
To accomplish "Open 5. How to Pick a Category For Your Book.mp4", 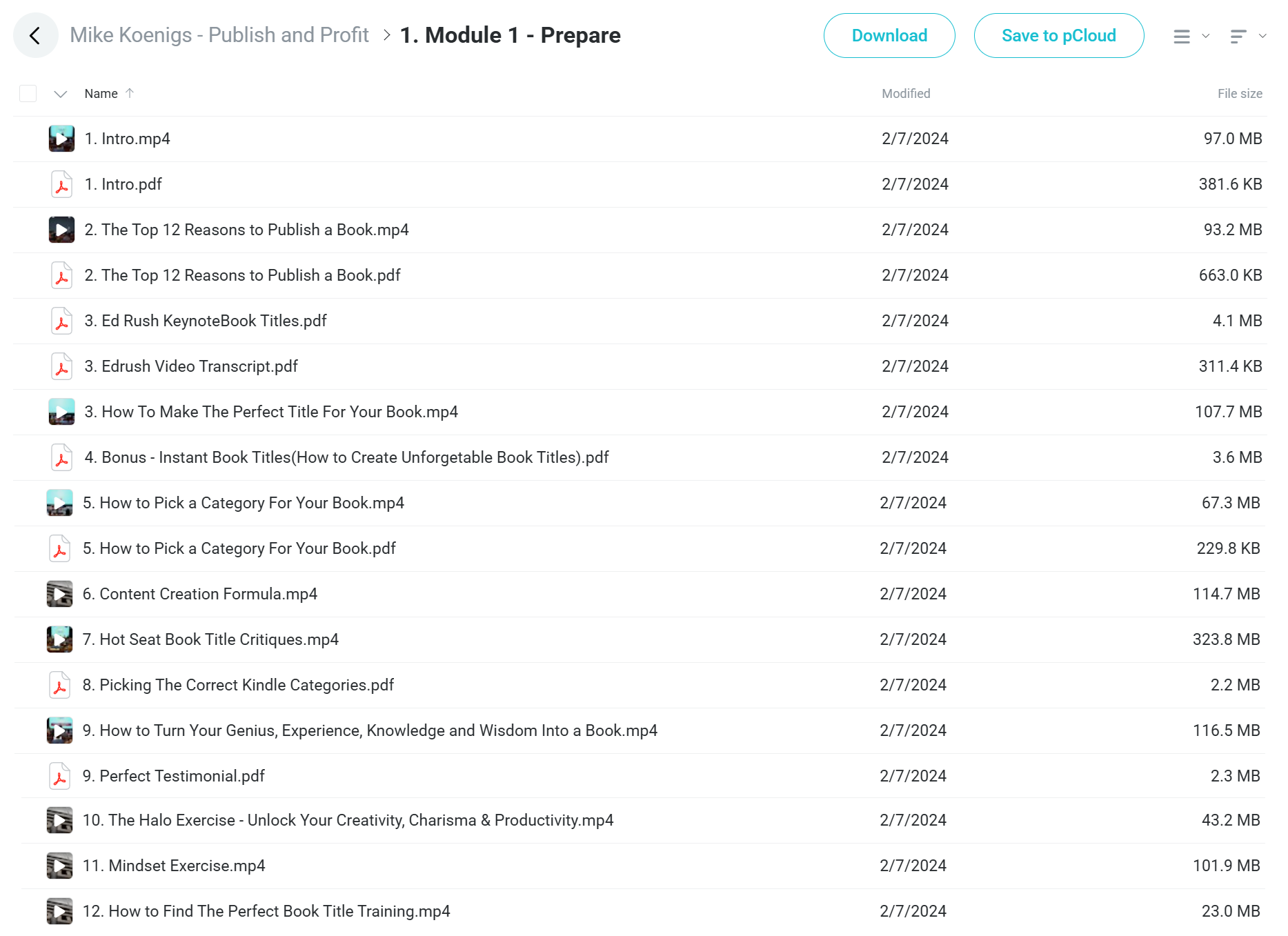I will coord(244,503).
